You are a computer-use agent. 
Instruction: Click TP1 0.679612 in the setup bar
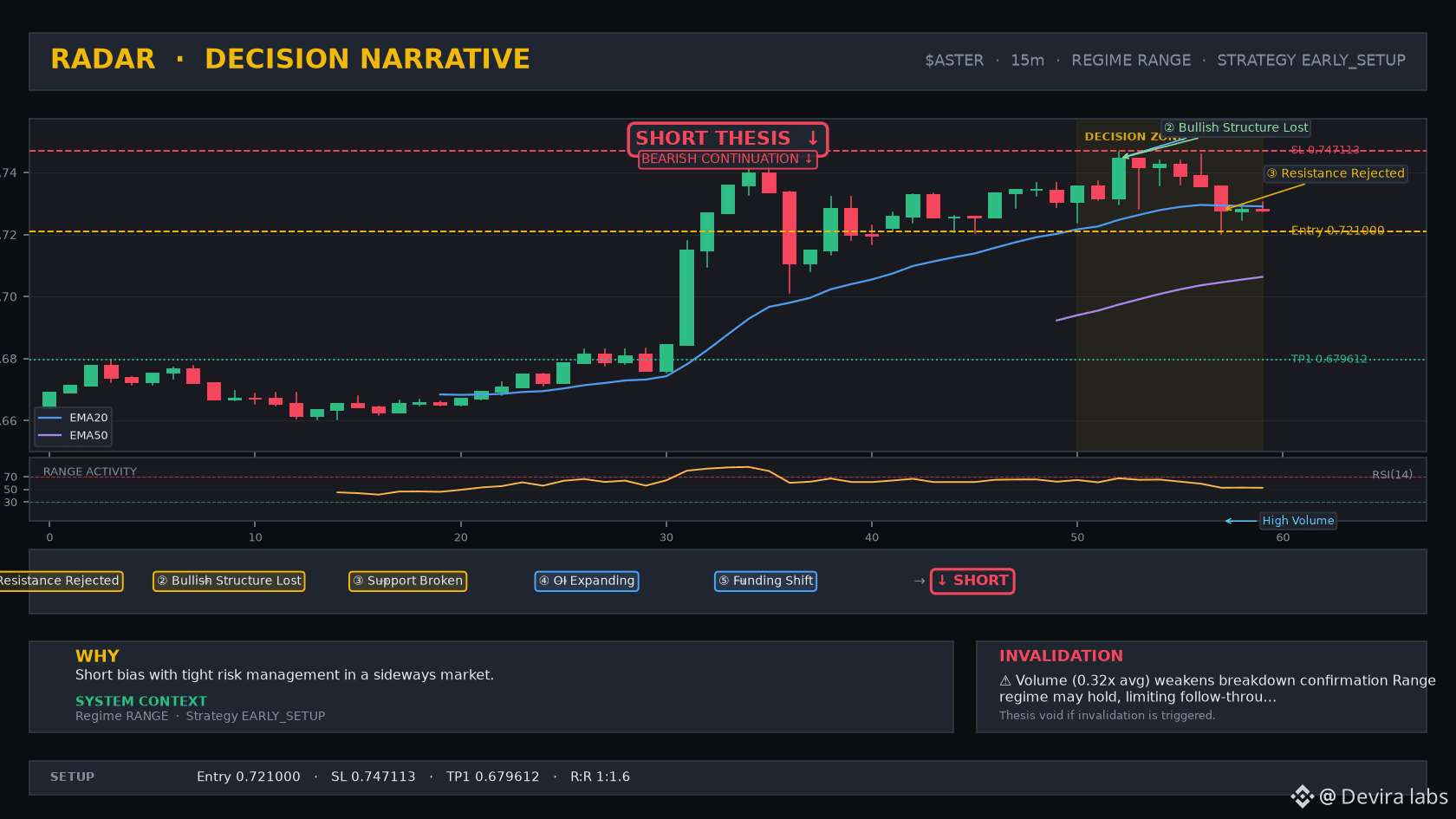pyautogui.click(x=492, y=777)
